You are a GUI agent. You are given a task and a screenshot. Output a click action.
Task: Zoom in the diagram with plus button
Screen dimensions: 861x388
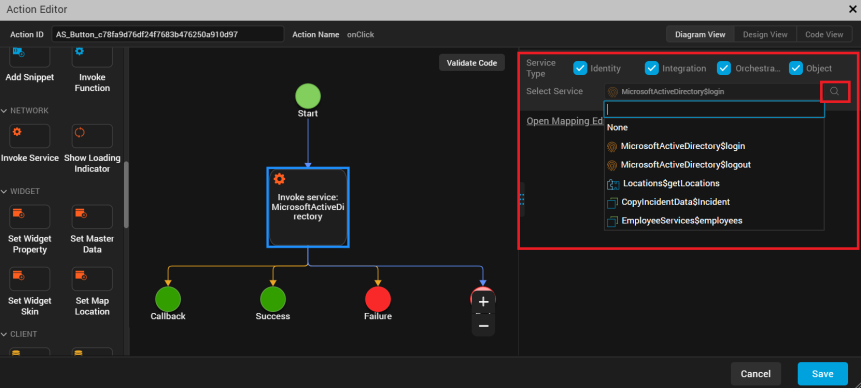pyautogui.click(x=483, y=302)
